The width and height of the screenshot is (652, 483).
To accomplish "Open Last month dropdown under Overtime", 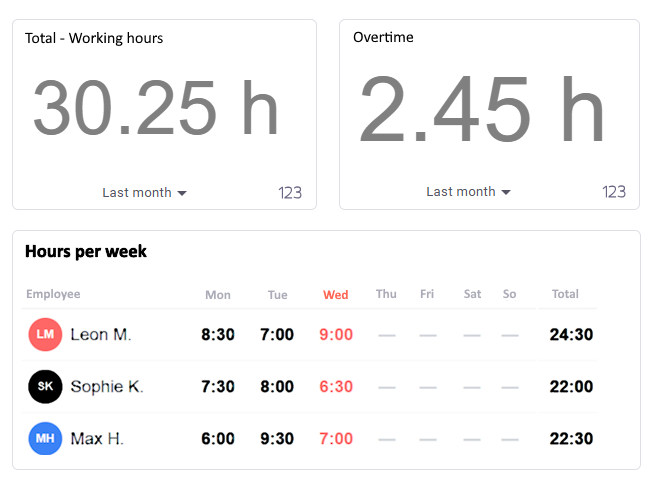I will pos(469,192).
